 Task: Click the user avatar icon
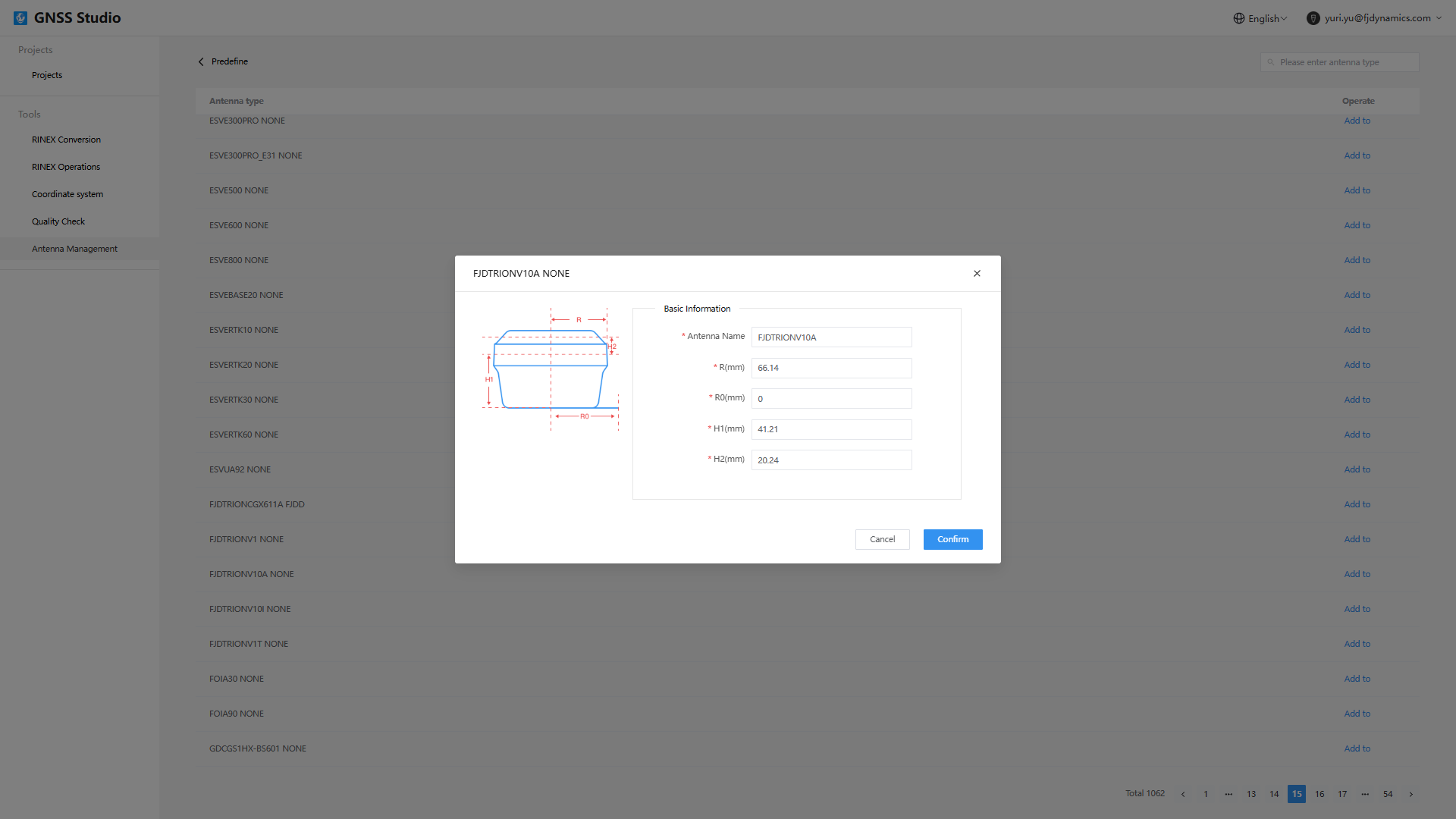click(1313, 18)
